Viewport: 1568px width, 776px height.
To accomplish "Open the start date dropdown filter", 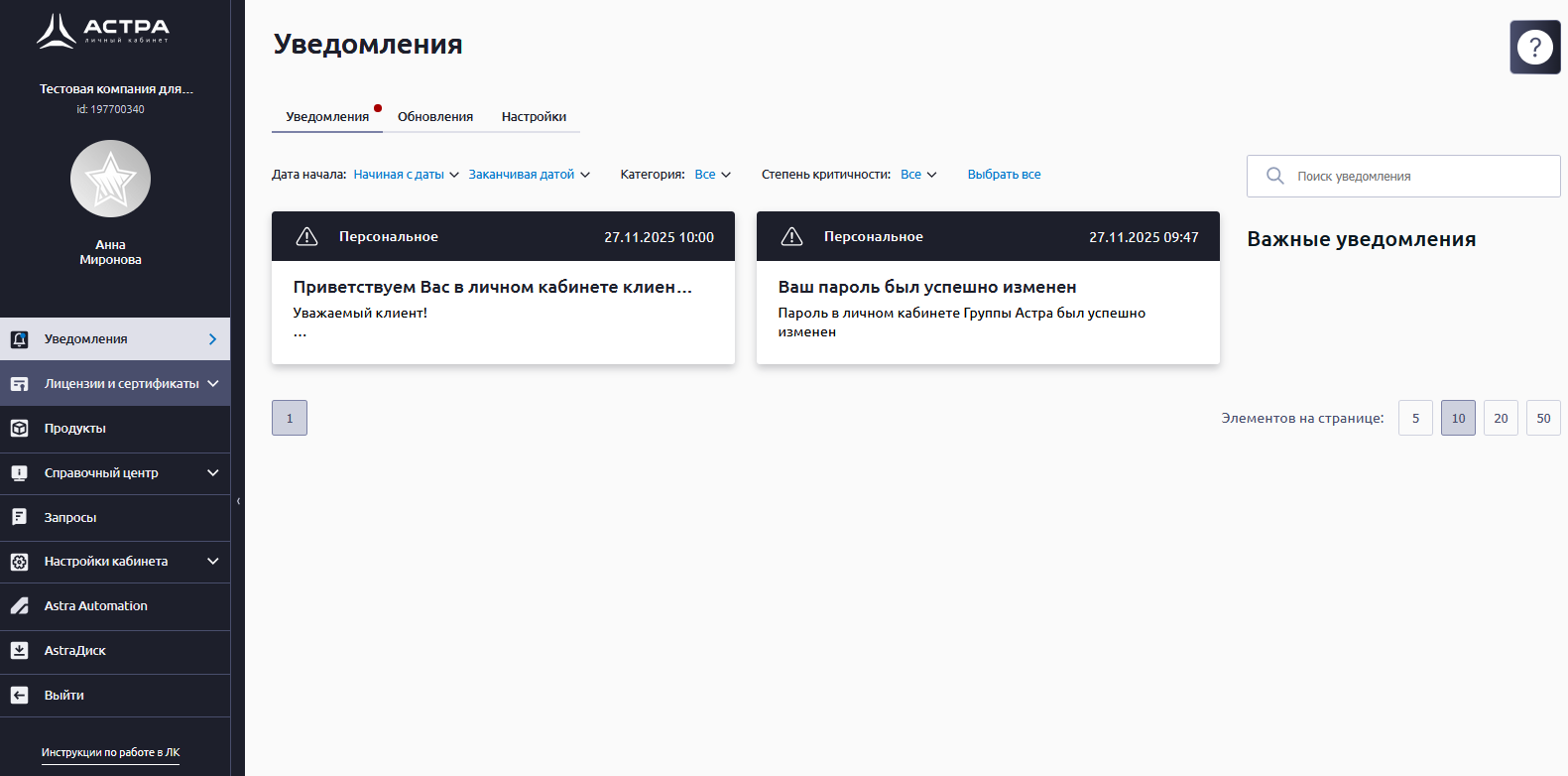I will [x=406, y=175].
